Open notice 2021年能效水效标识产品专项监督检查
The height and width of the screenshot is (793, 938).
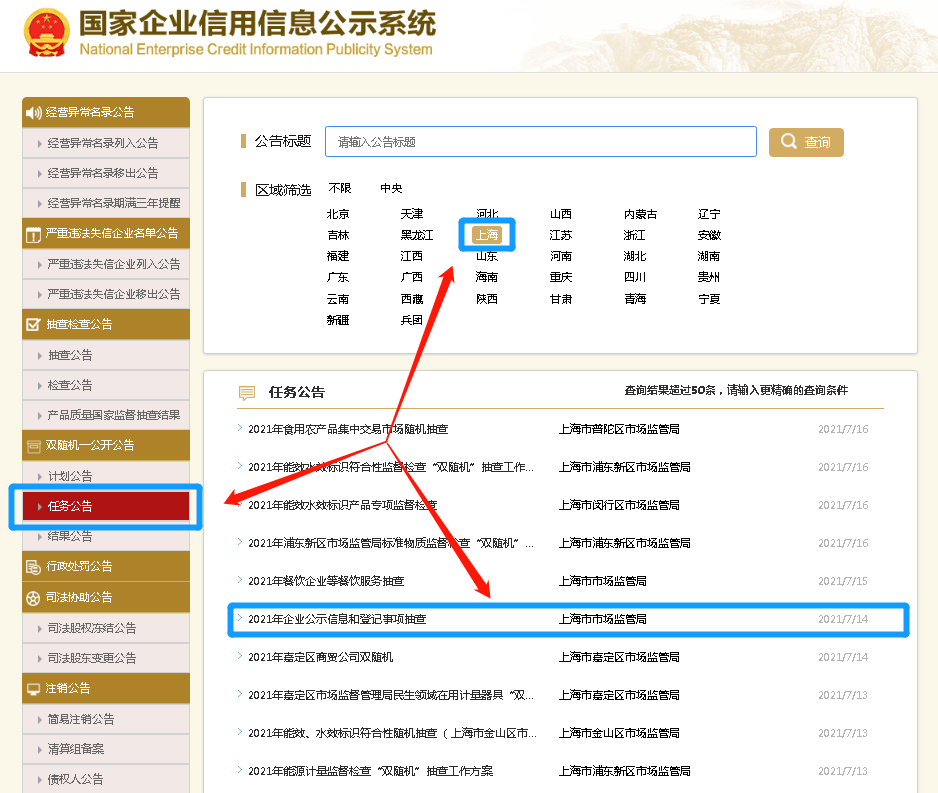[343, 505]
